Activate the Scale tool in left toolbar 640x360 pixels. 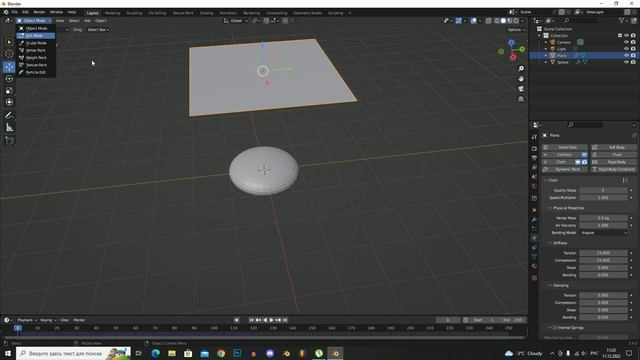click(x=9, y=90)
